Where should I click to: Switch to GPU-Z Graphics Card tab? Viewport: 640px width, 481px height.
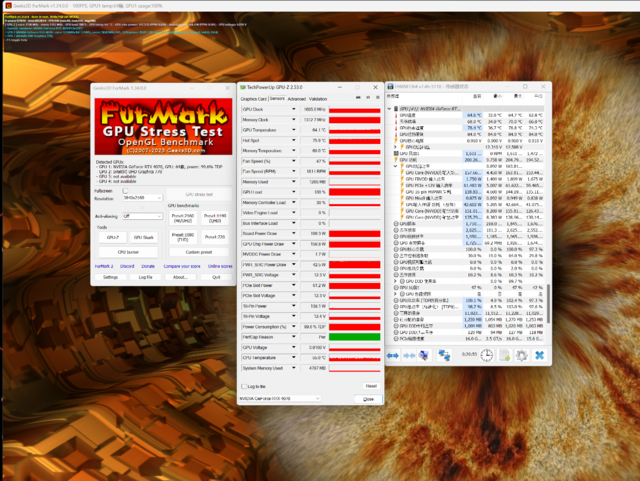(253, 99)
